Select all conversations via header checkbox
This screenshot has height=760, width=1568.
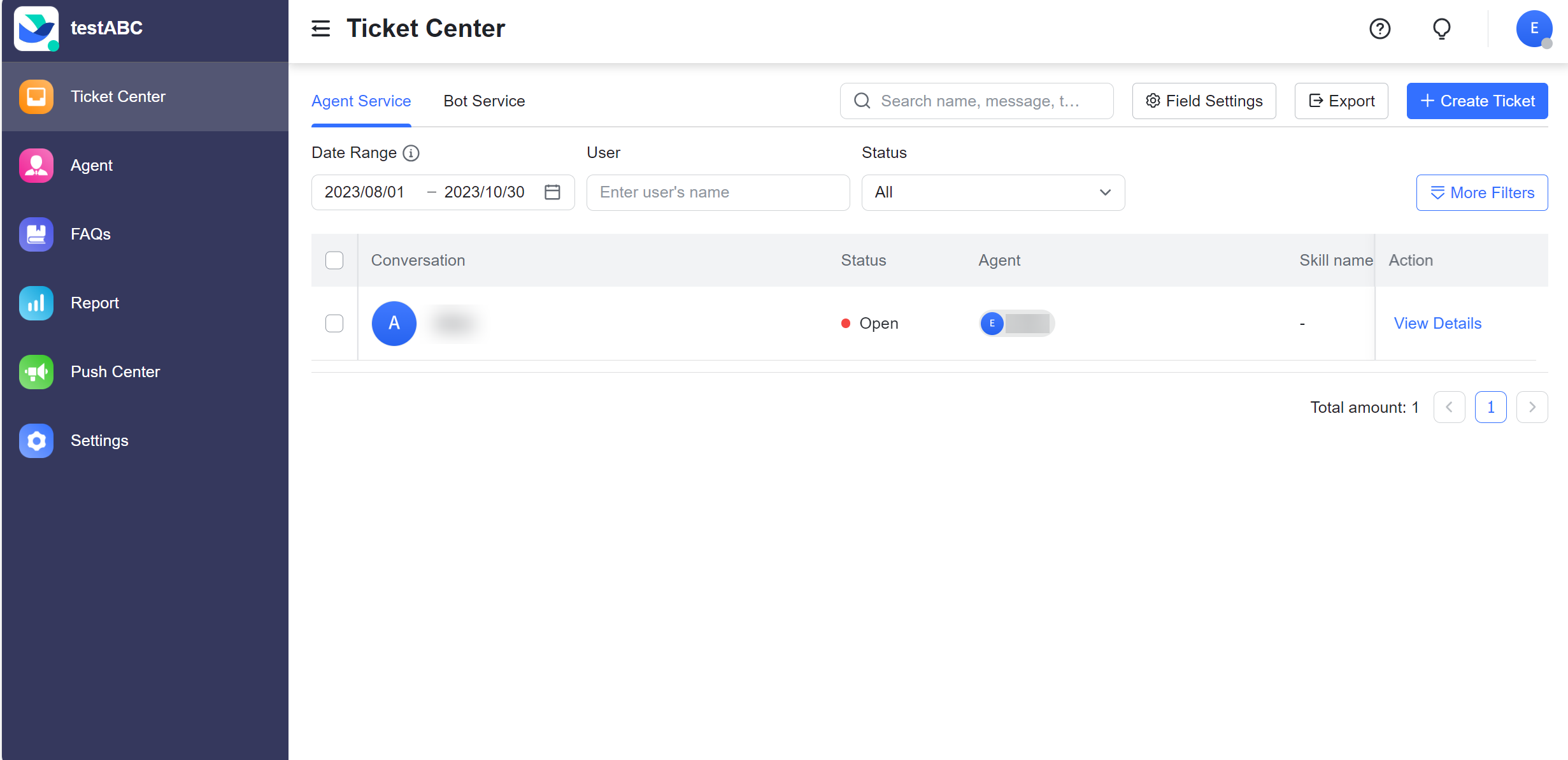point(334,260)
